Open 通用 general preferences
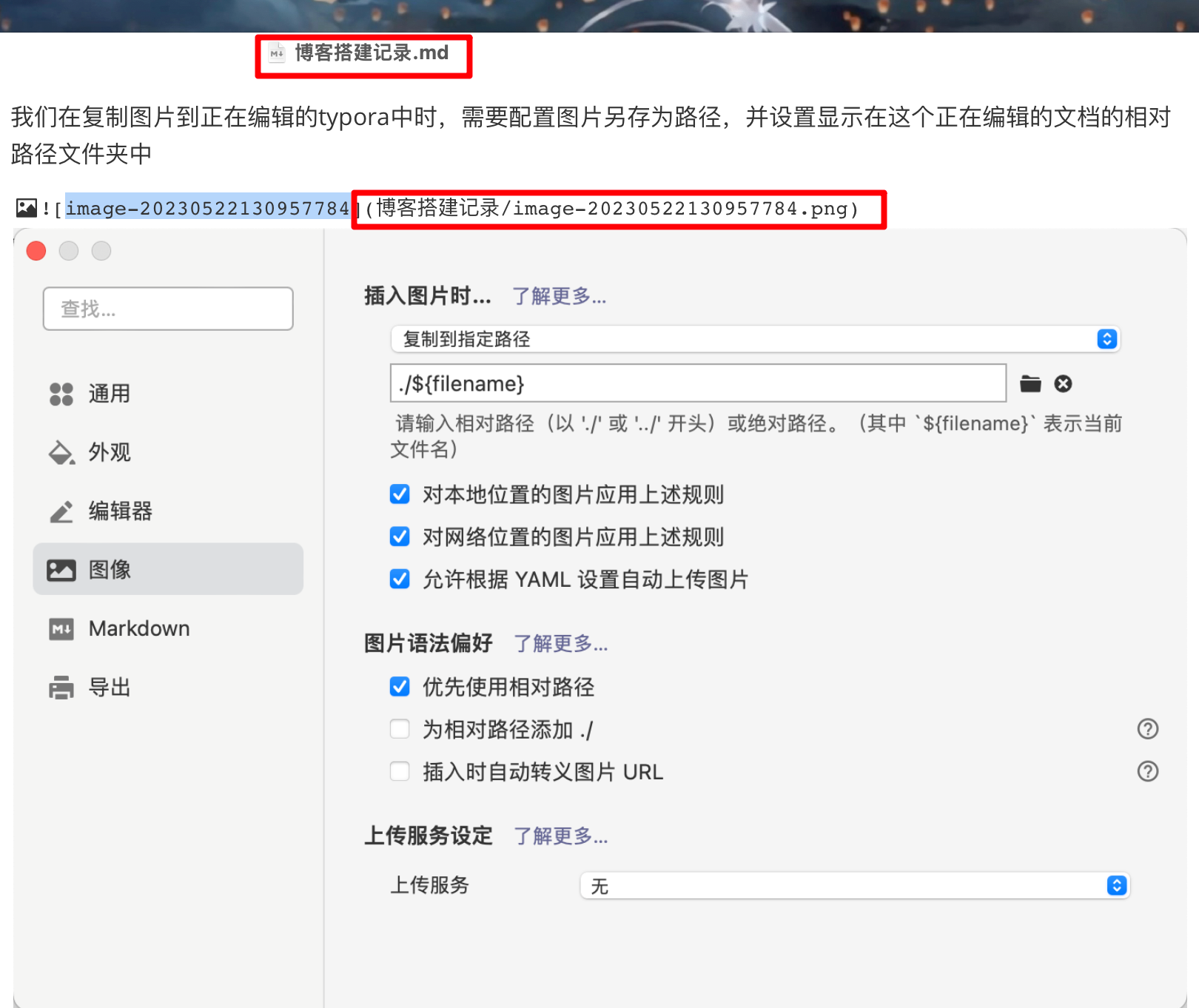The height and width of the screenshot is (1008, 1199). coord(109,394)
